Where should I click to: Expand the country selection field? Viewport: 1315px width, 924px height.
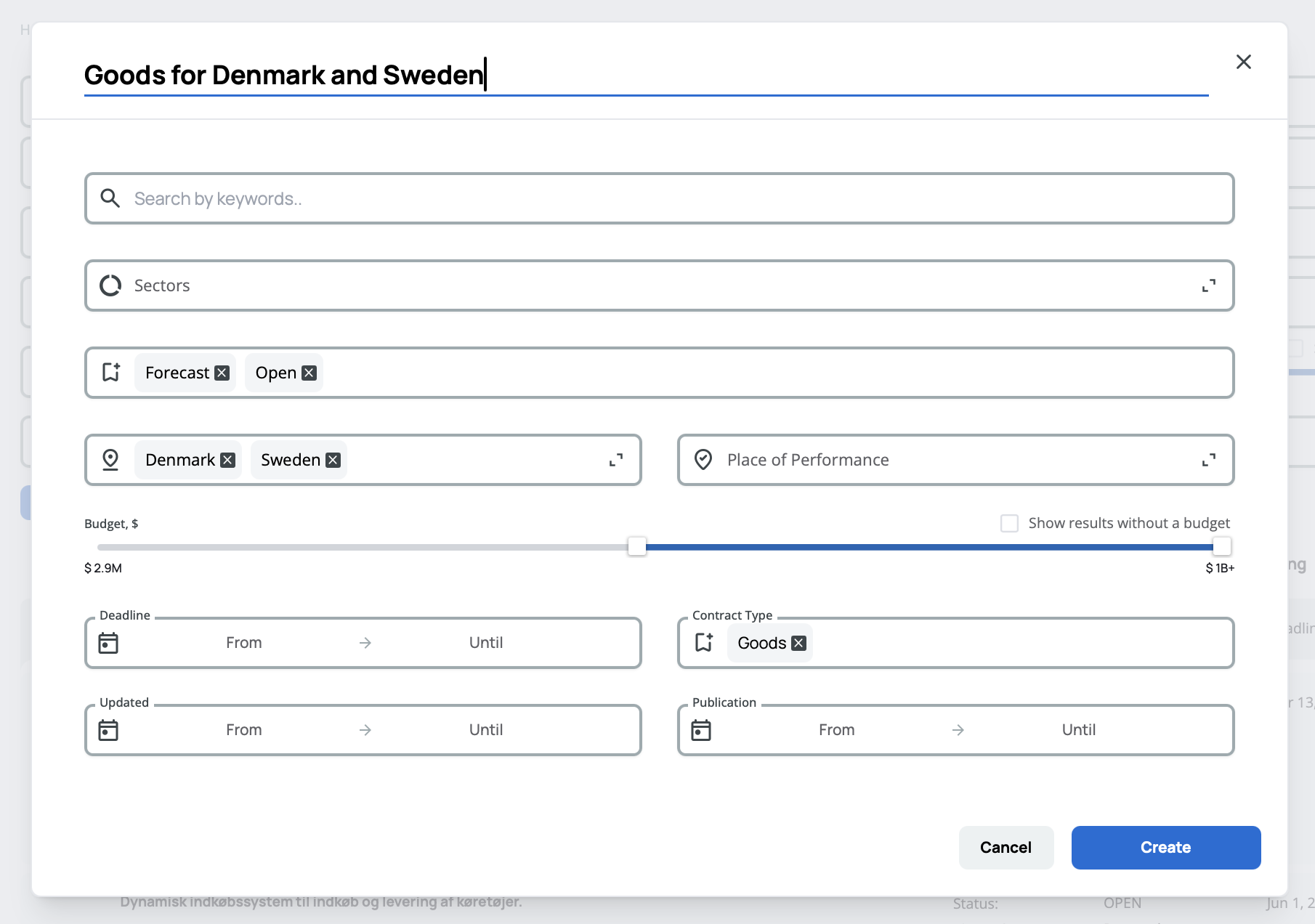pos(615,460)
